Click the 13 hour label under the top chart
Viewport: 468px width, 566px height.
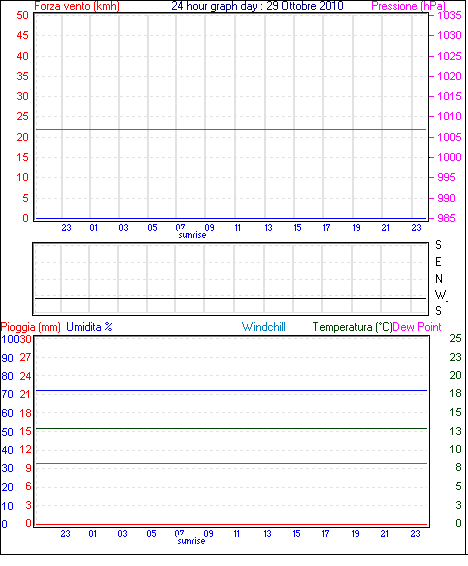(x=268, y=228)
